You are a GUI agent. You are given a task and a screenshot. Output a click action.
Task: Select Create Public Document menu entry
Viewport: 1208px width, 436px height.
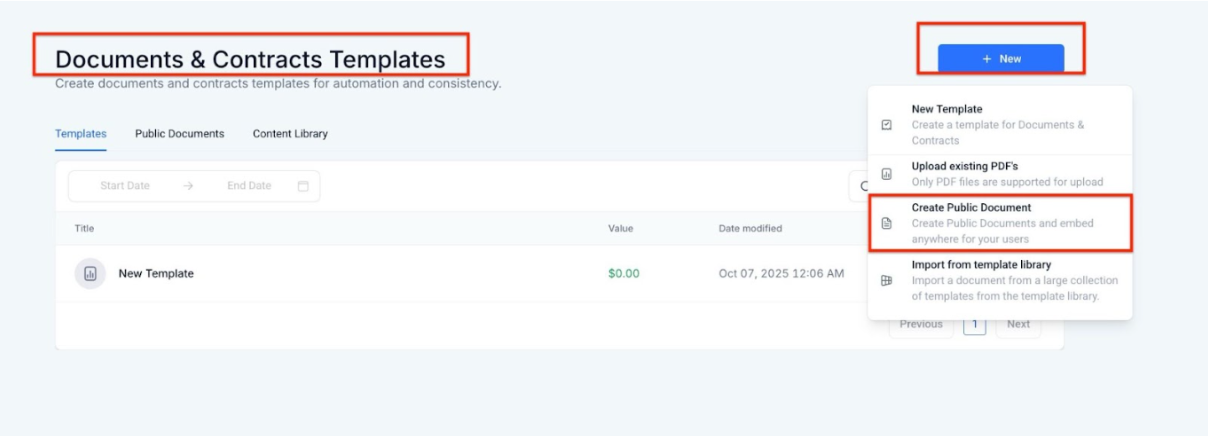point(970,208)
